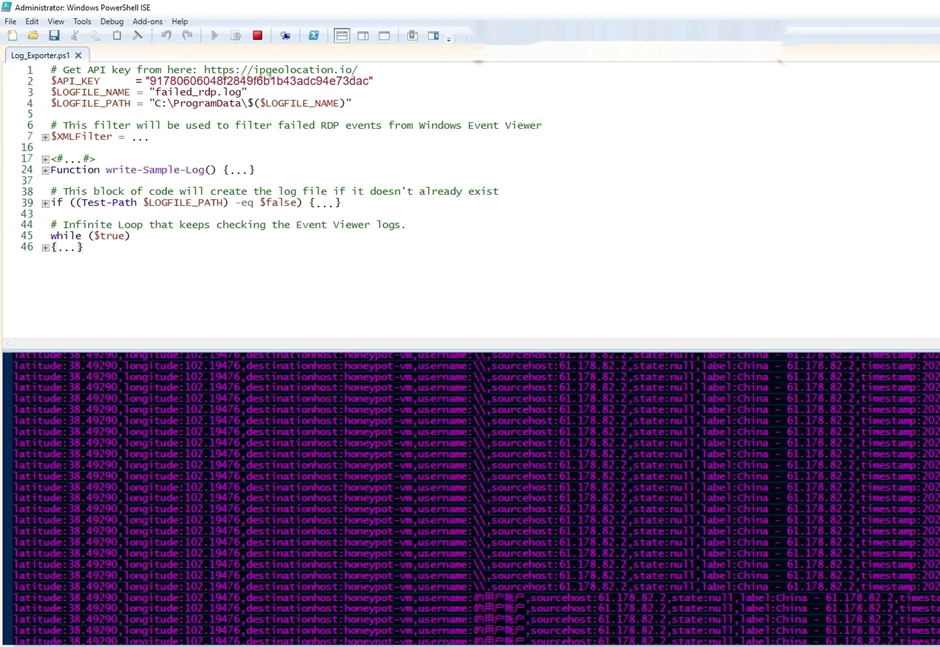Expand the $XMLFilter collapsed region
This screenshot has width=940, height=647.
point(45,137)
